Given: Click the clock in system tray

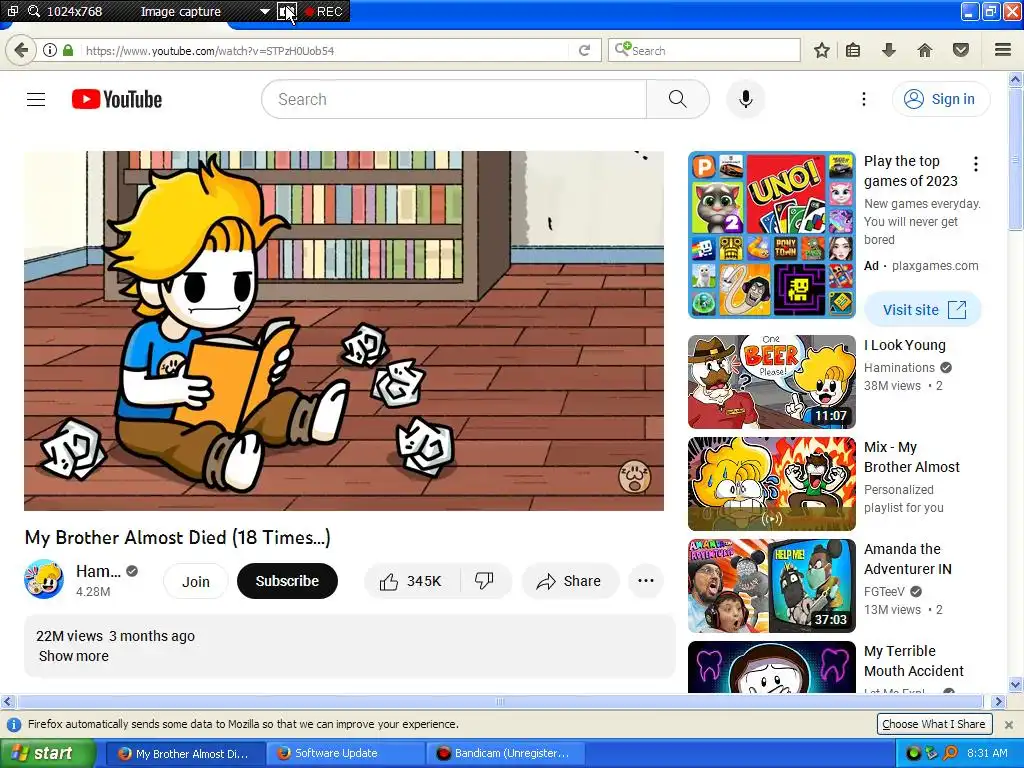Looking at the screenshot, I should point(987,753).
